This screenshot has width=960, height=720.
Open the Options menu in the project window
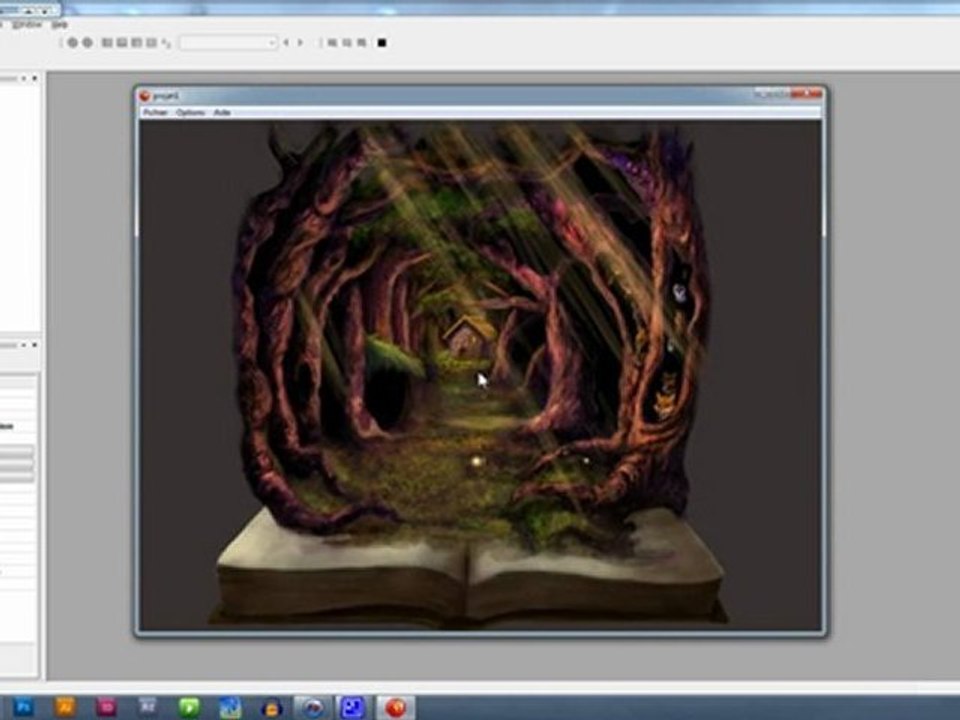[190, 113]
